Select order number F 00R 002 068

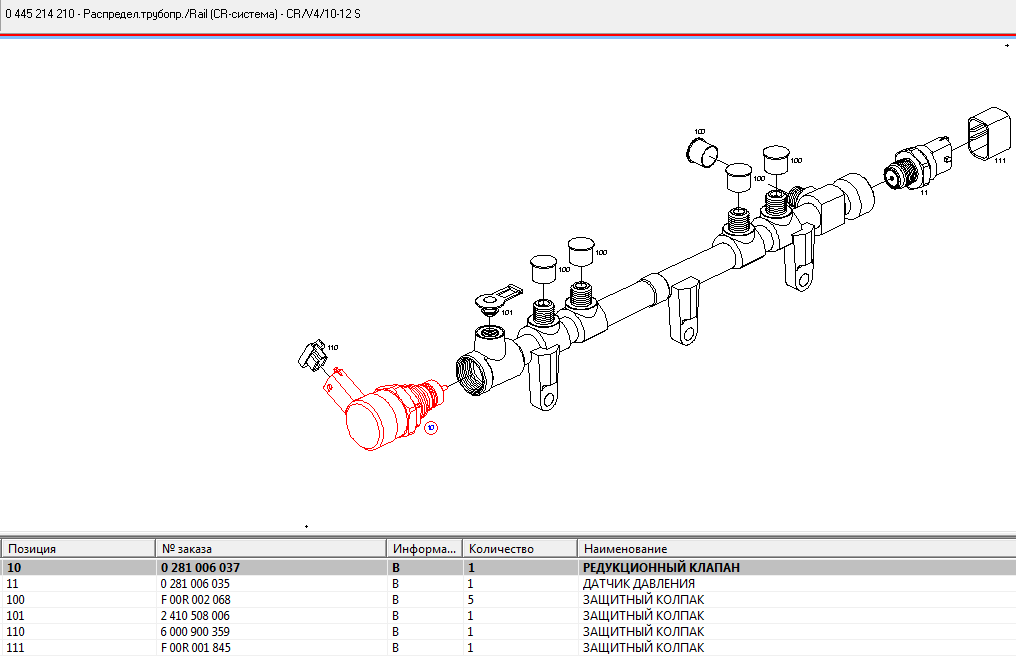(x=195, y=600)
